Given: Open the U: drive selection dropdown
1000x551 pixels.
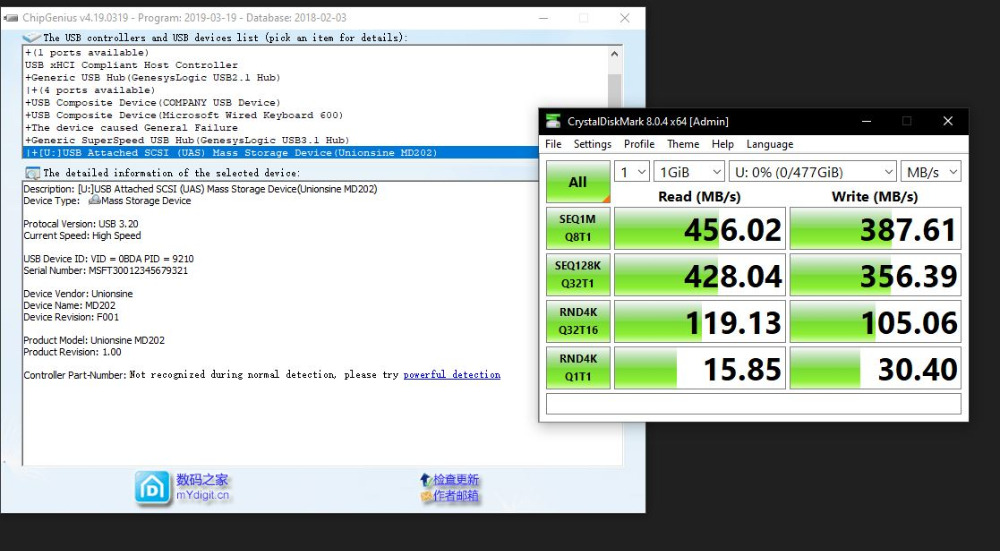Looking at the screenshot, I should tap(812, 172).
